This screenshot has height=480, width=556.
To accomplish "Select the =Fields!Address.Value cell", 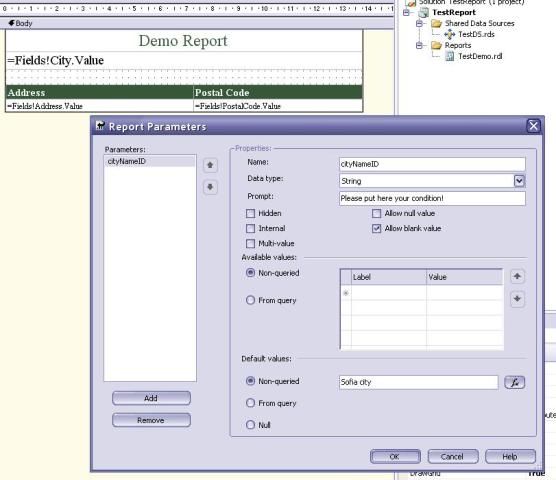I will point(99,106).
